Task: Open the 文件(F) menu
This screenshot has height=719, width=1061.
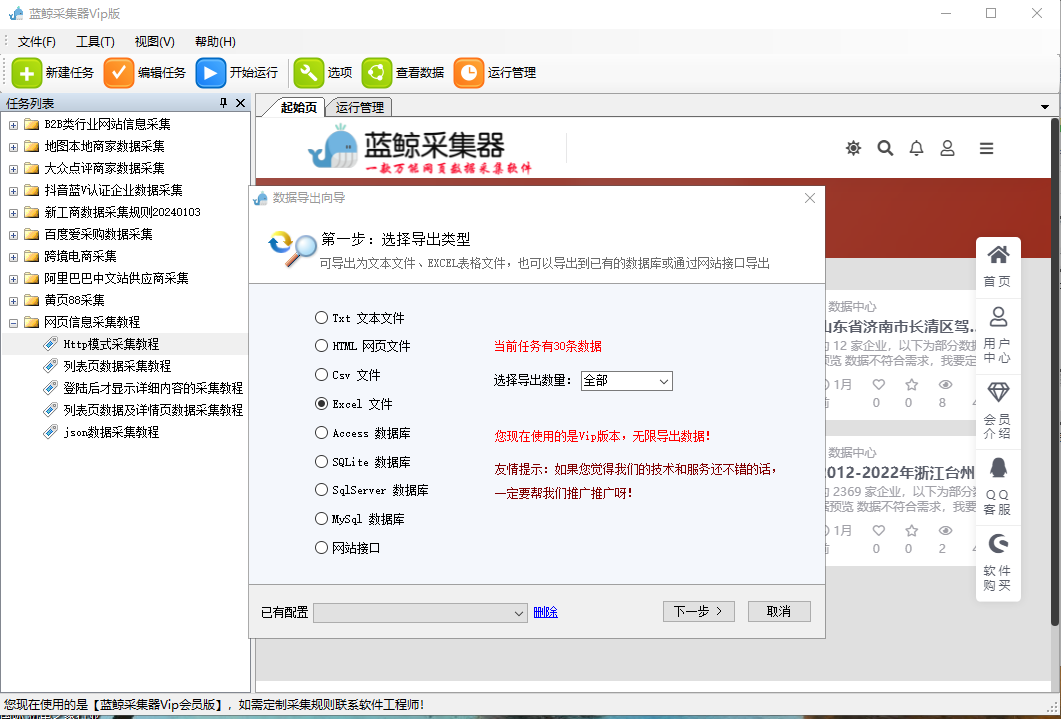Action: coord(37,42)
